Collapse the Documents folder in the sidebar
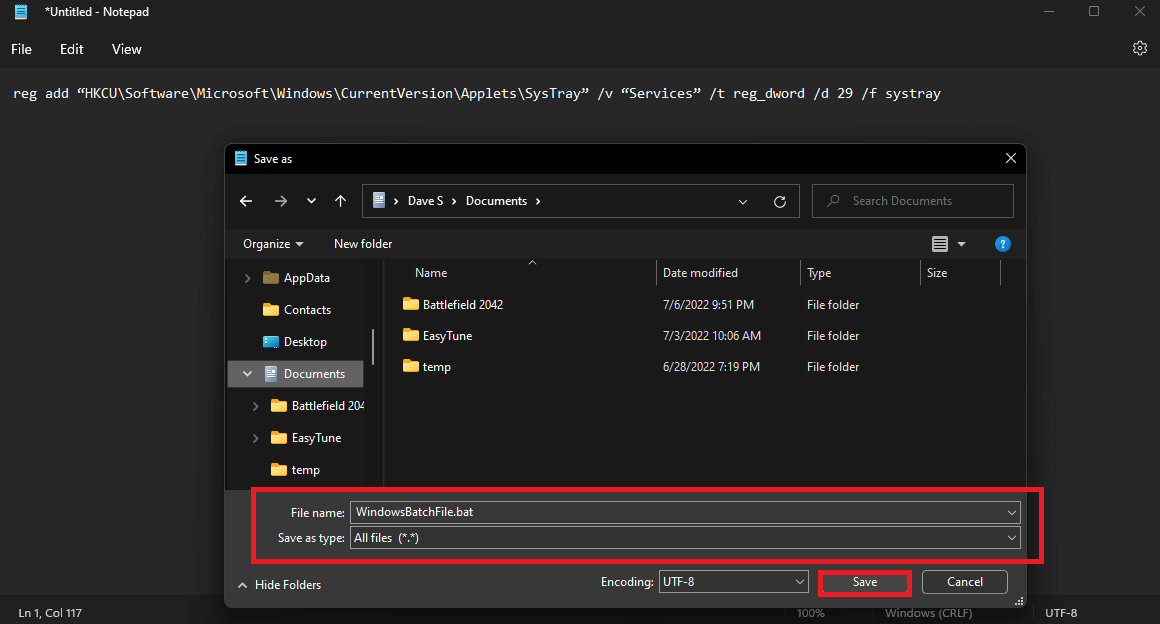The height and width of the screenshot is (624, 1160). coord(247,373)
